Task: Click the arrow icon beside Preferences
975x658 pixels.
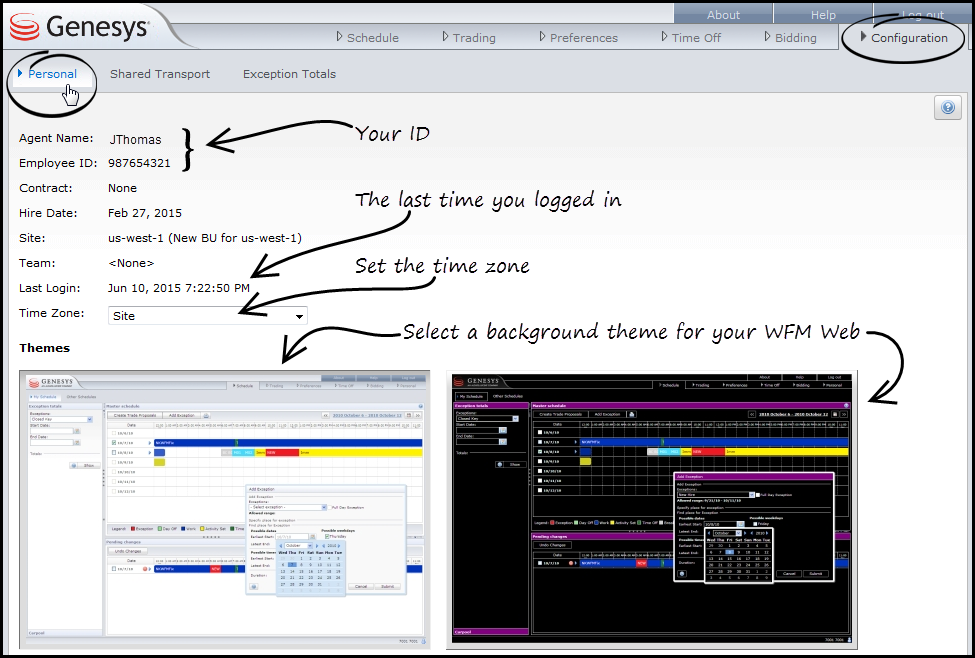Action: pyautogui.click(x=542, y=37)
